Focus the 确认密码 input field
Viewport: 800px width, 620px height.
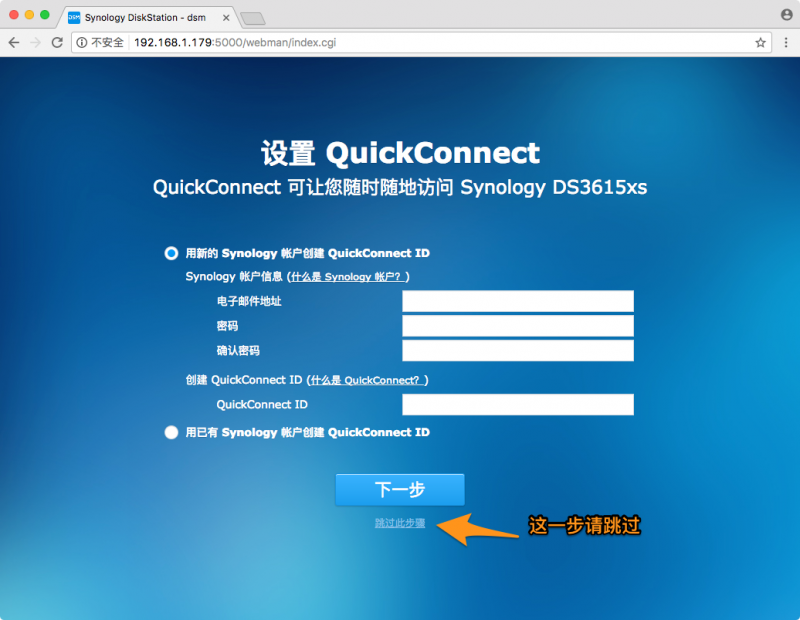point(518,351)
